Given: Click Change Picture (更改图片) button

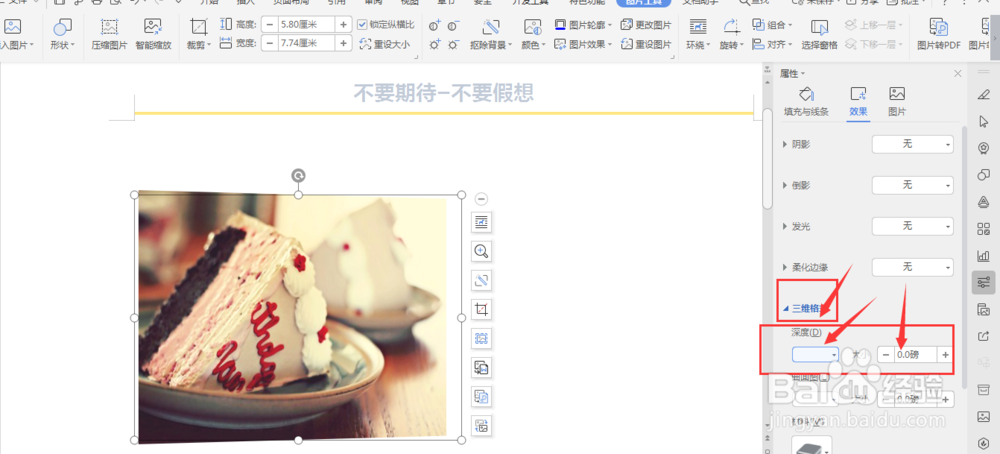Looking at the screenshot, I should [646, 25].
